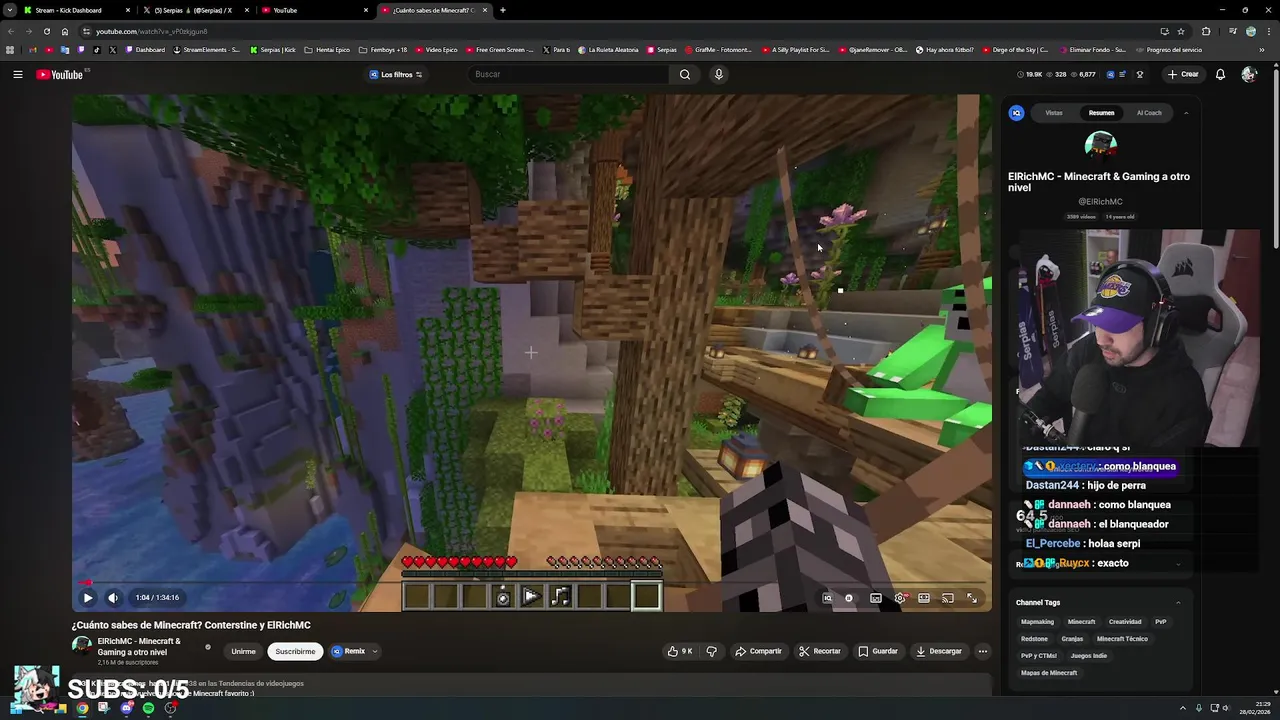The width and height of the screenshot is (1280, 720).
Task: Open the YouTube hamburger guide menu
Action: coord(17,74)
